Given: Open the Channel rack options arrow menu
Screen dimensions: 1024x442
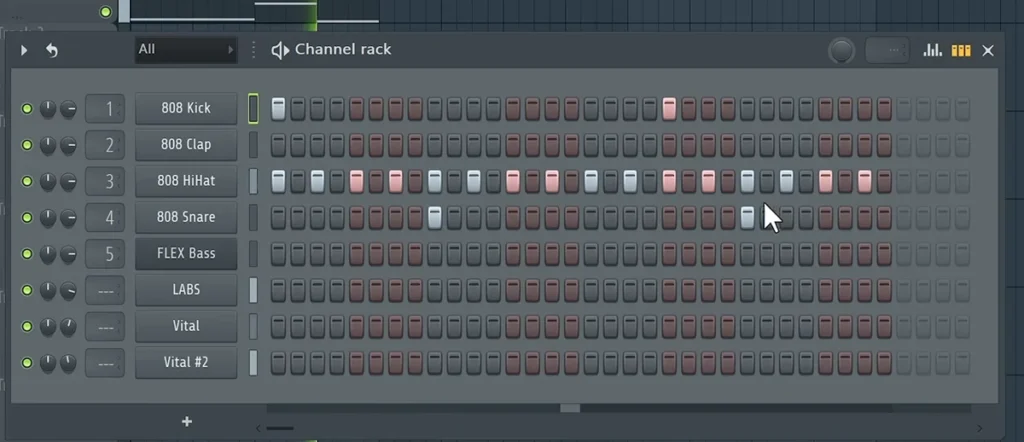Looking at the screenshot, I should [24, 50].
